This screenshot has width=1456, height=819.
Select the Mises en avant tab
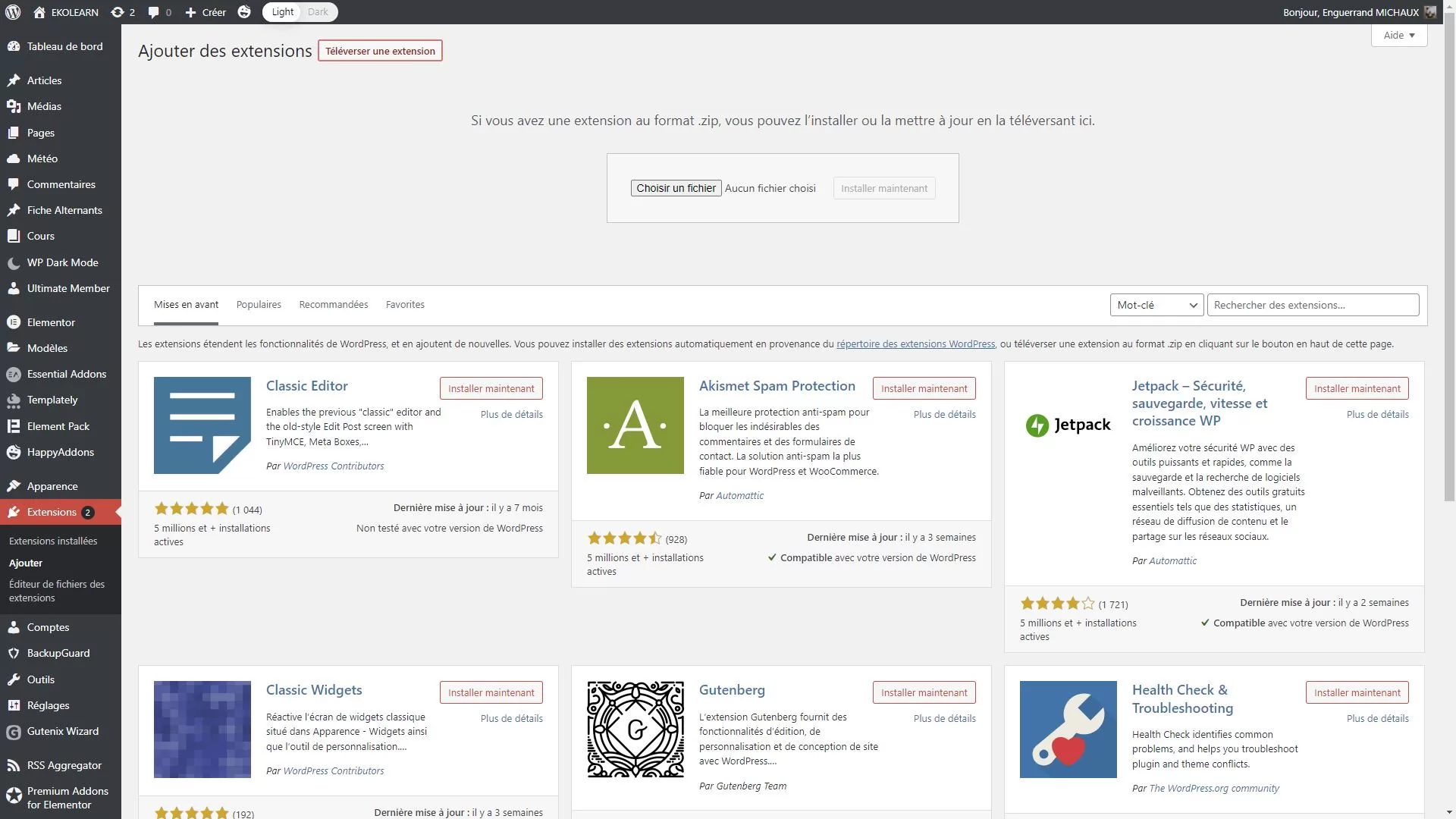click(186, 305)
